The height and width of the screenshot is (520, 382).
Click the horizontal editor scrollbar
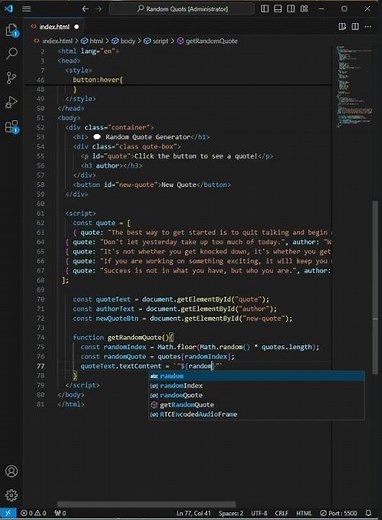147,504
